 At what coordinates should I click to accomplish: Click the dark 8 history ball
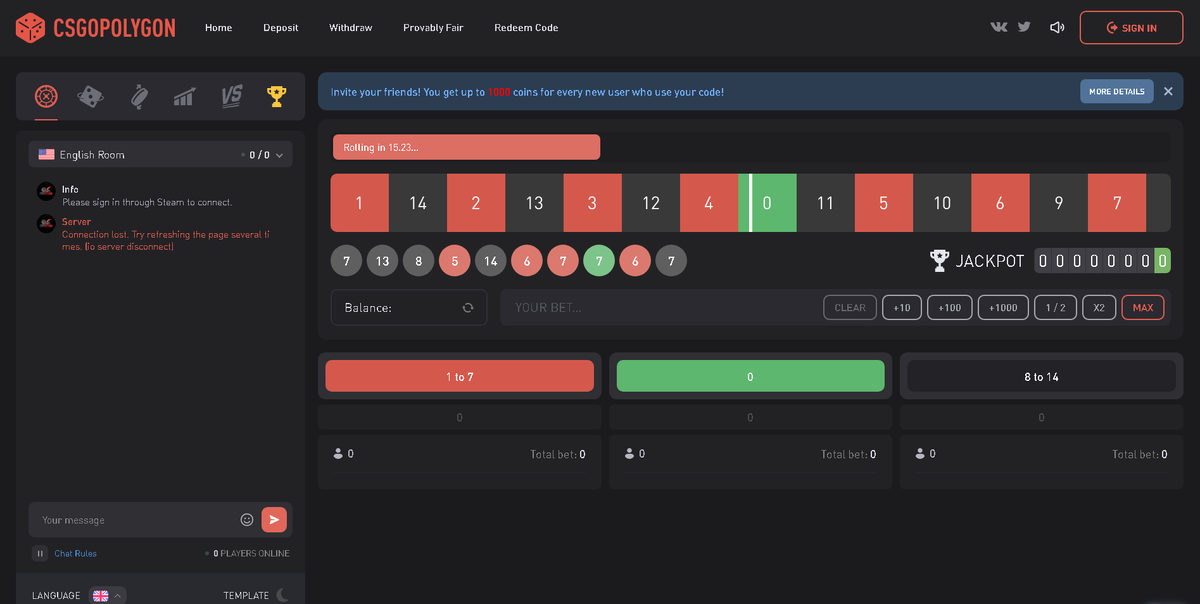[419, 261]
